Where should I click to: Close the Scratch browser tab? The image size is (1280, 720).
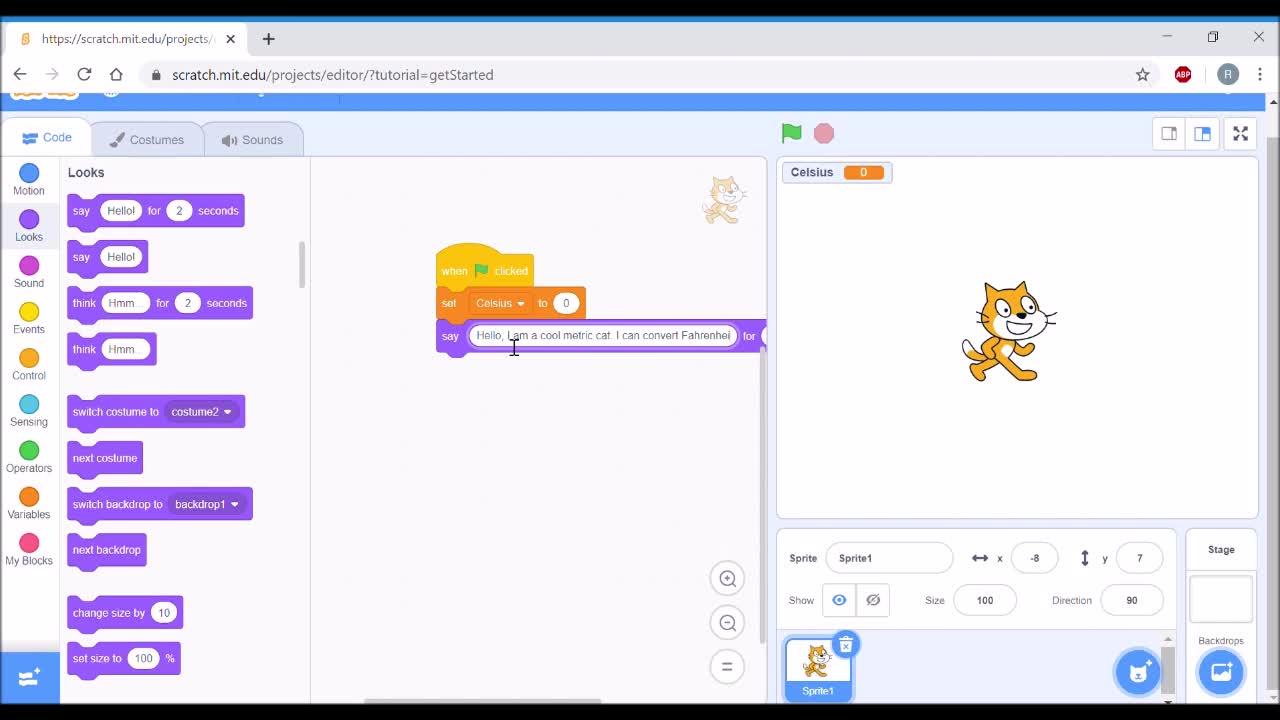coord(231,39)
